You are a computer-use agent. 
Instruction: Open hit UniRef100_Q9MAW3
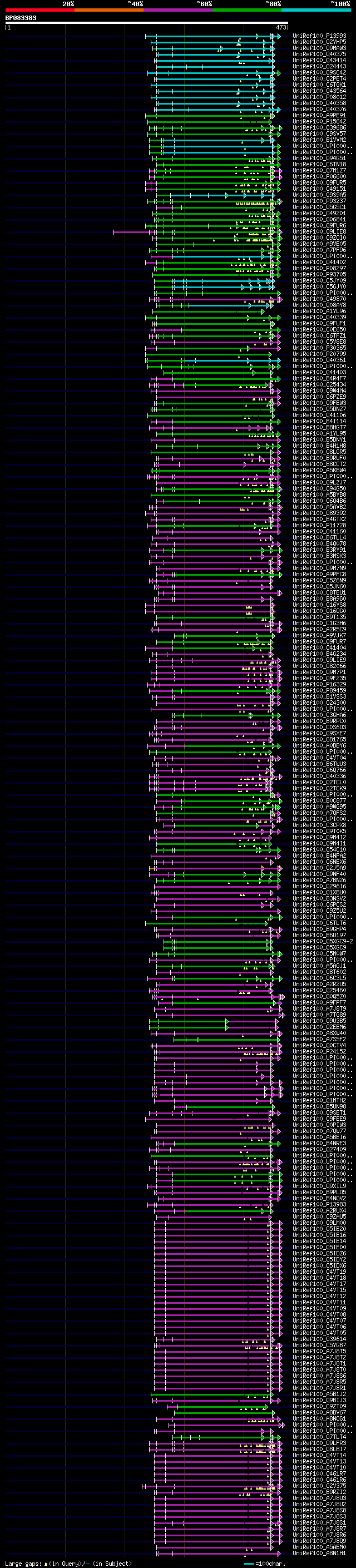pos(319,48)
